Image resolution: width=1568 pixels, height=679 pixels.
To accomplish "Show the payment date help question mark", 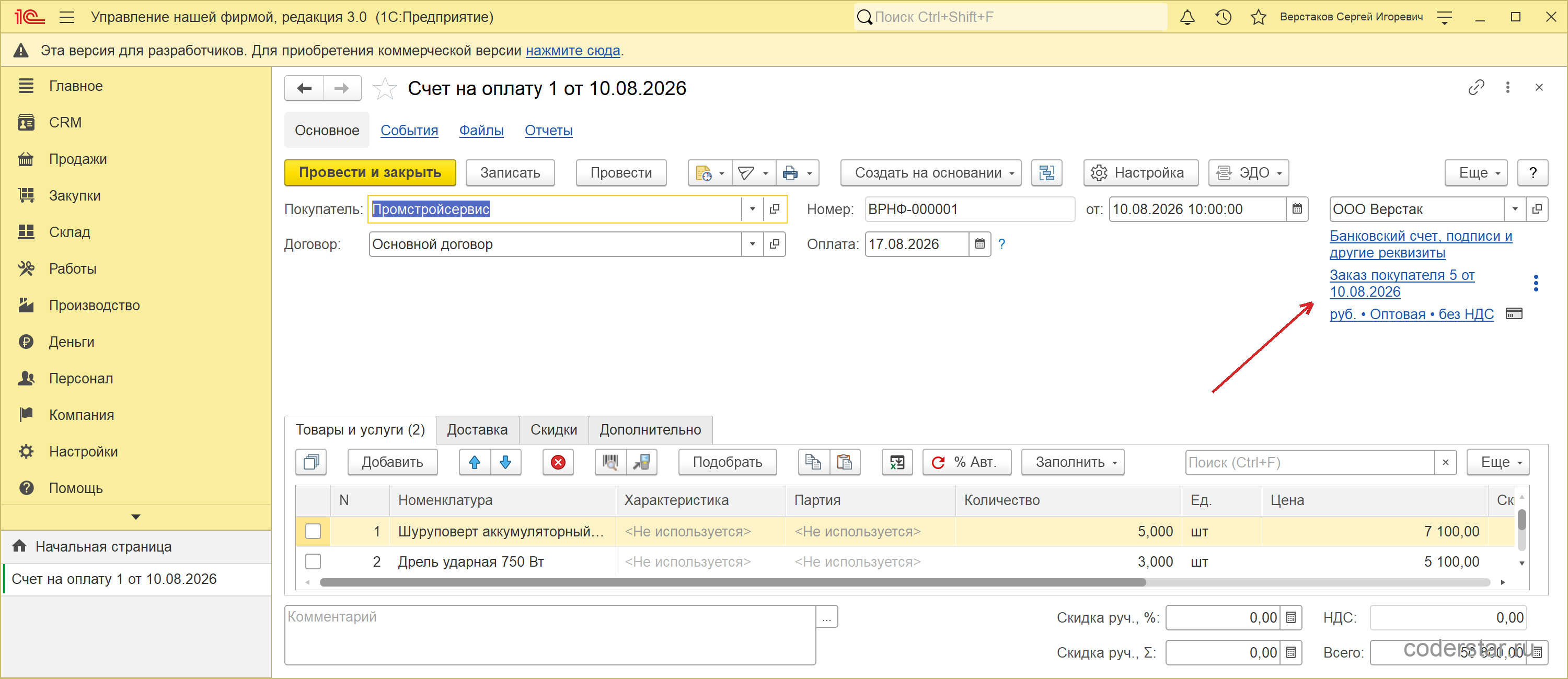I will coord(1002,244).
